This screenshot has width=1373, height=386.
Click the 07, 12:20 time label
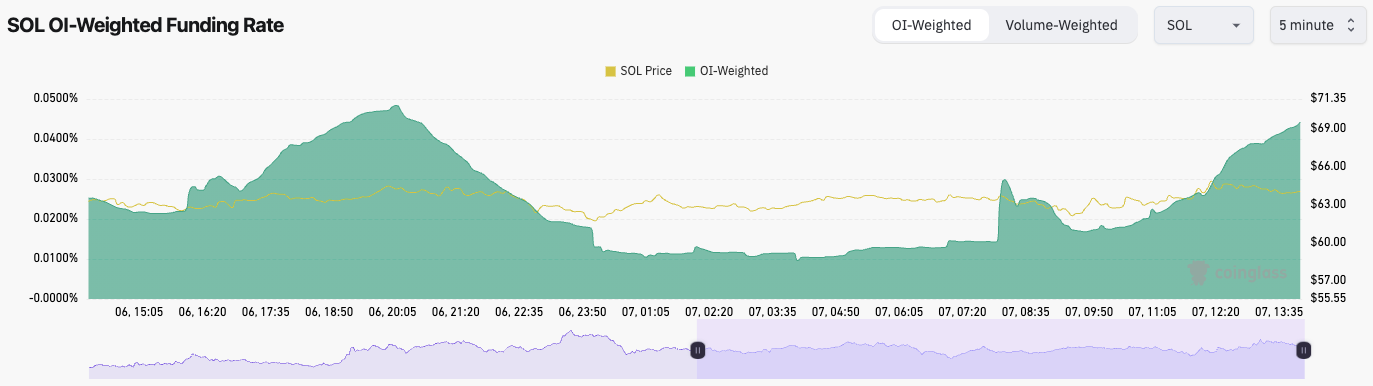(x=1216, y=312)
